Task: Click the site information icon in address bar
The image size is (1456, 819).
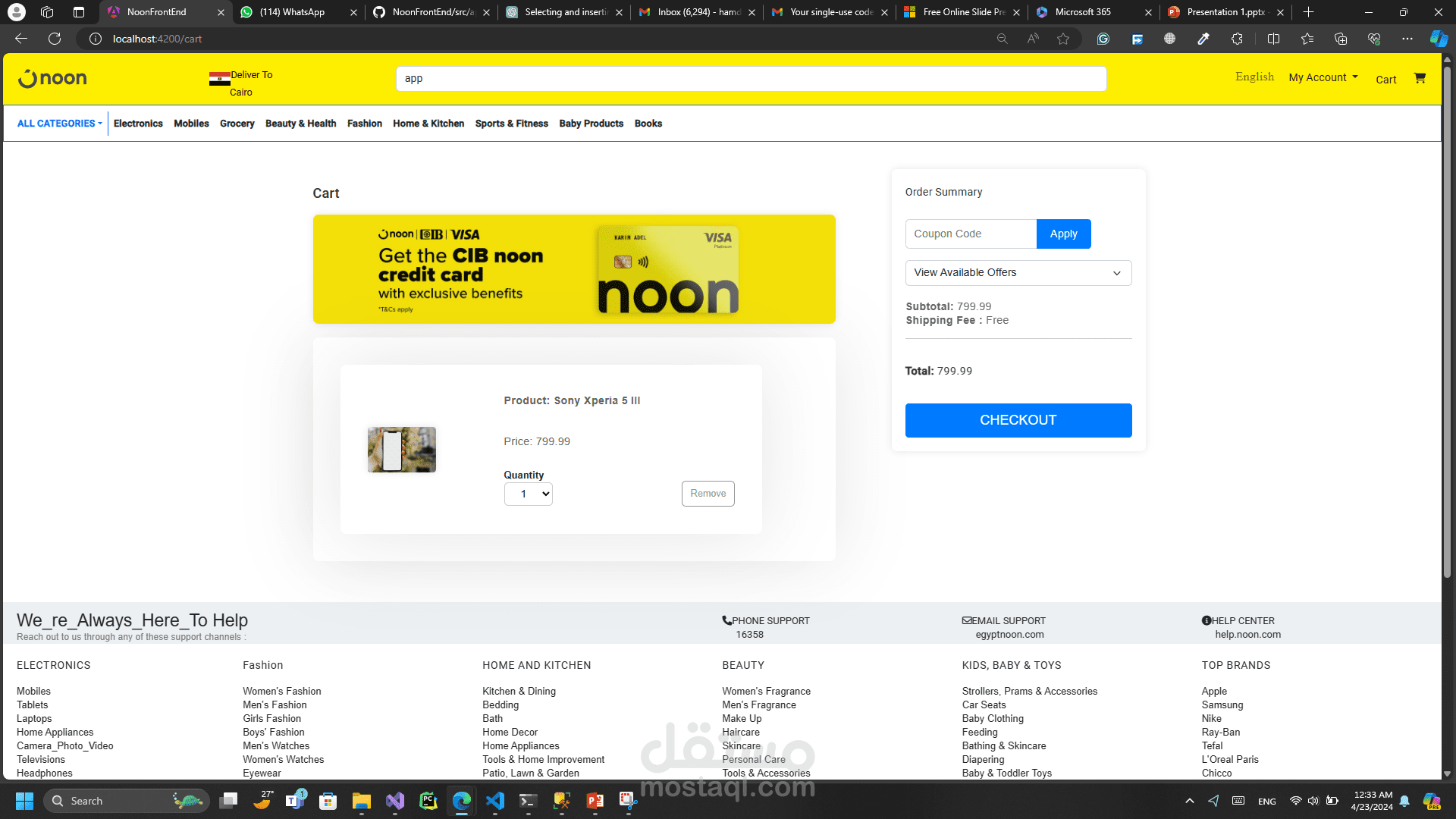Action: coord(96,39)
